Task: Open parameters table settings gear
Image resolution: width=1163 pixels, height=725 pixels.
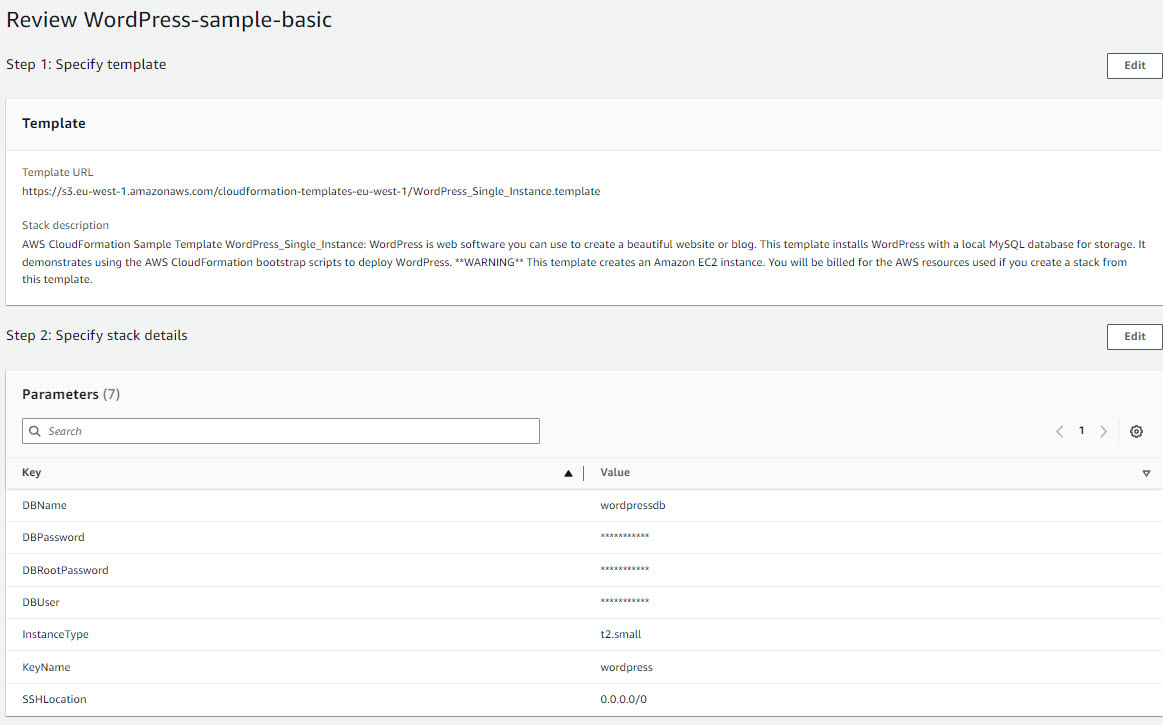Action: pos(1136,431)
